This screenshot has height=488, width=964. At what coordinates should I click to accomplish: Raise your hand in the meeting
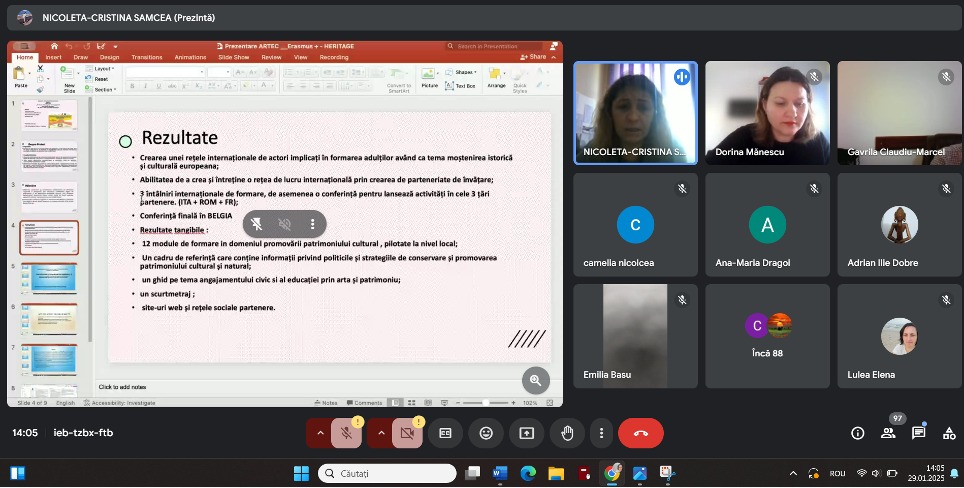[567, 433]
